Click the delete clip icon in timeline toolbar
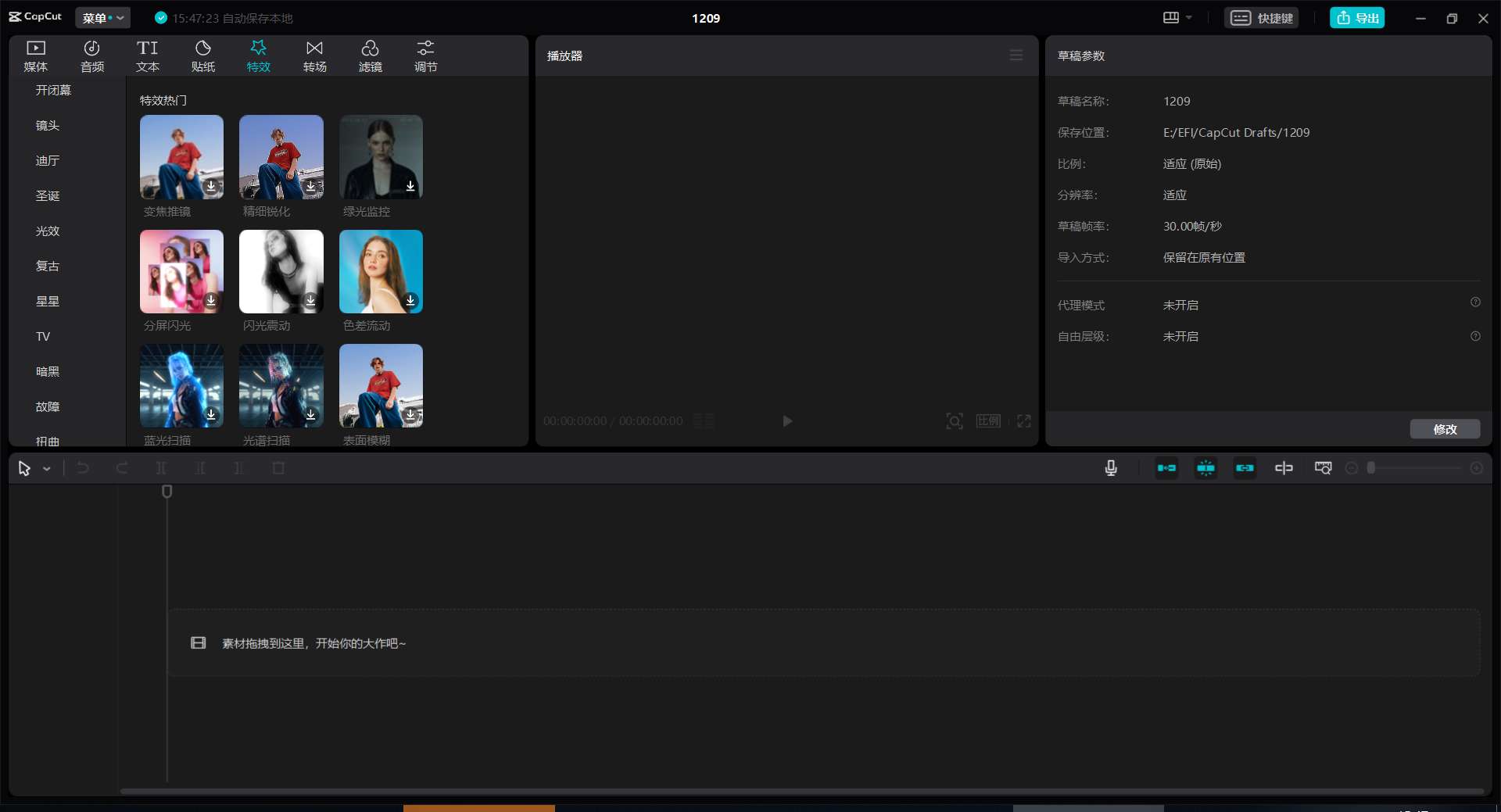The image size is (1501, 812). (x=278, y=468)
